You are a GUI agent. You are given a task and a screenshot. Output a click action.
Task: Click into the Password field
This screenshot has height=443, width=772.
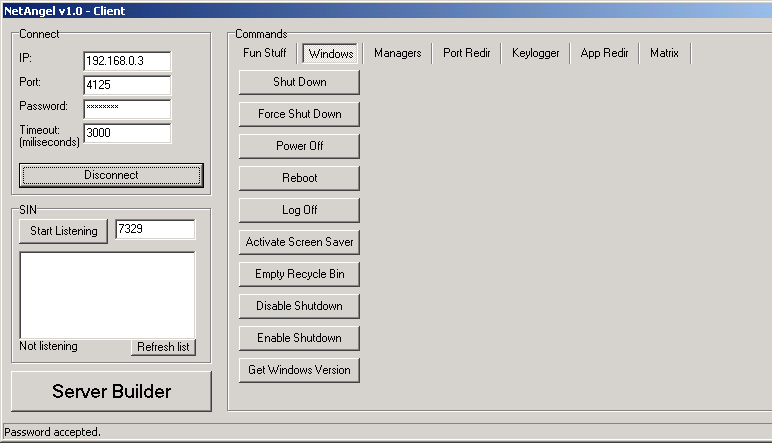coord(127,109)
